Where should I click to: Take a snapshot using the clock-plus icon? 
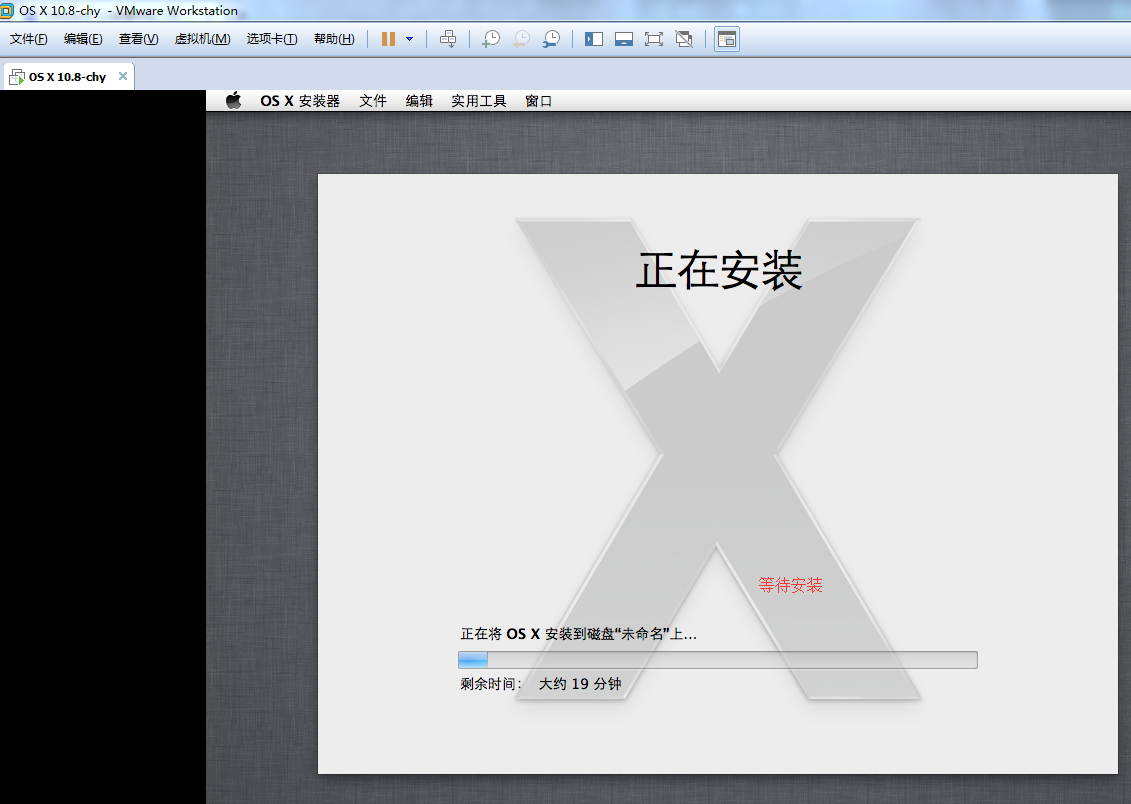[x=490, y=39]
